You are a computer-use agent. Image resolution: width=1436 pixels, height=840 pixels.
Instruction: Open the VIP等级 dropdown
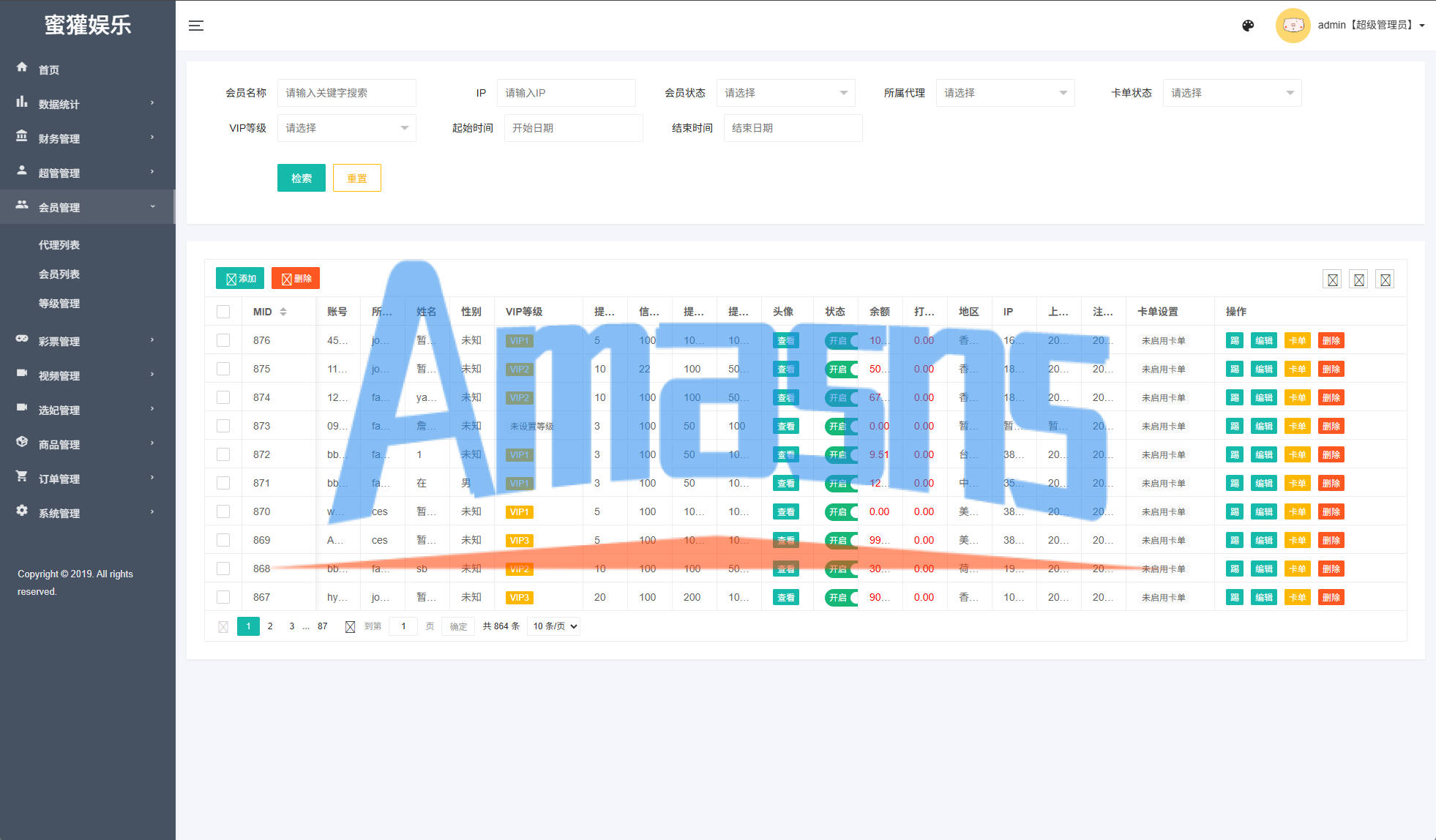(346, 128)
